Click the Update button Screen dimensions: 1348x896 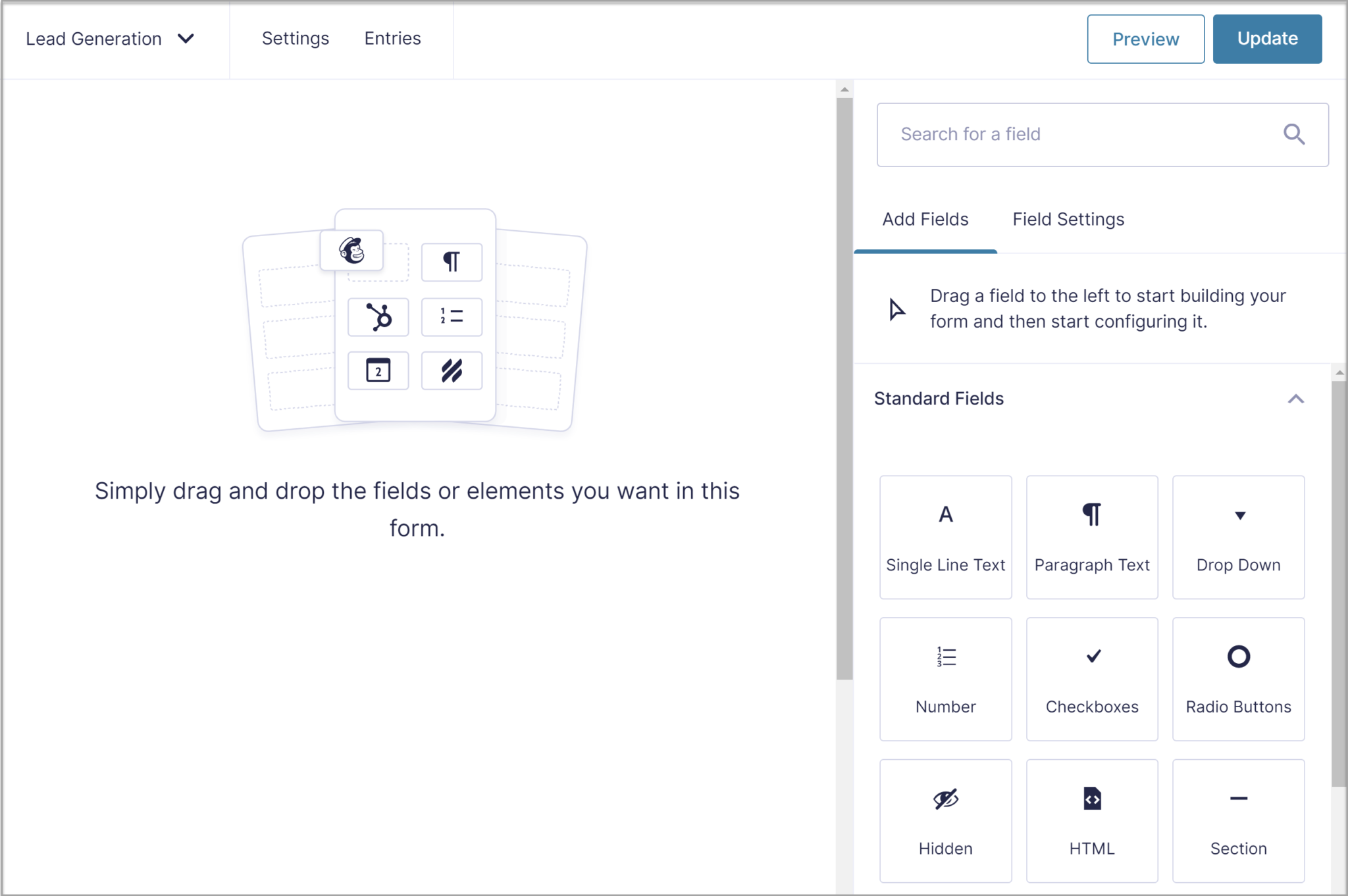coord(1266,39)
